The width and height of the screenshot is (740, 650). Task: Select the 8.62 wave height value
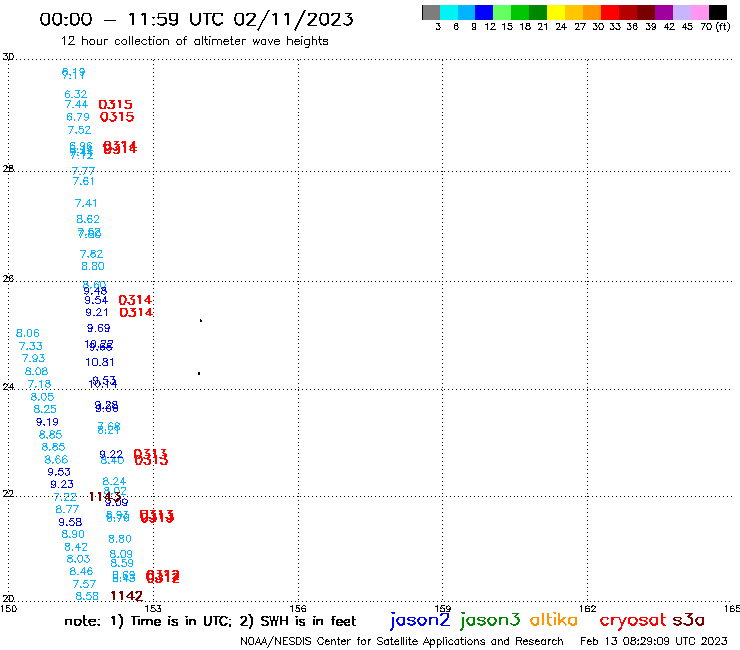click(x=88, y=219)
